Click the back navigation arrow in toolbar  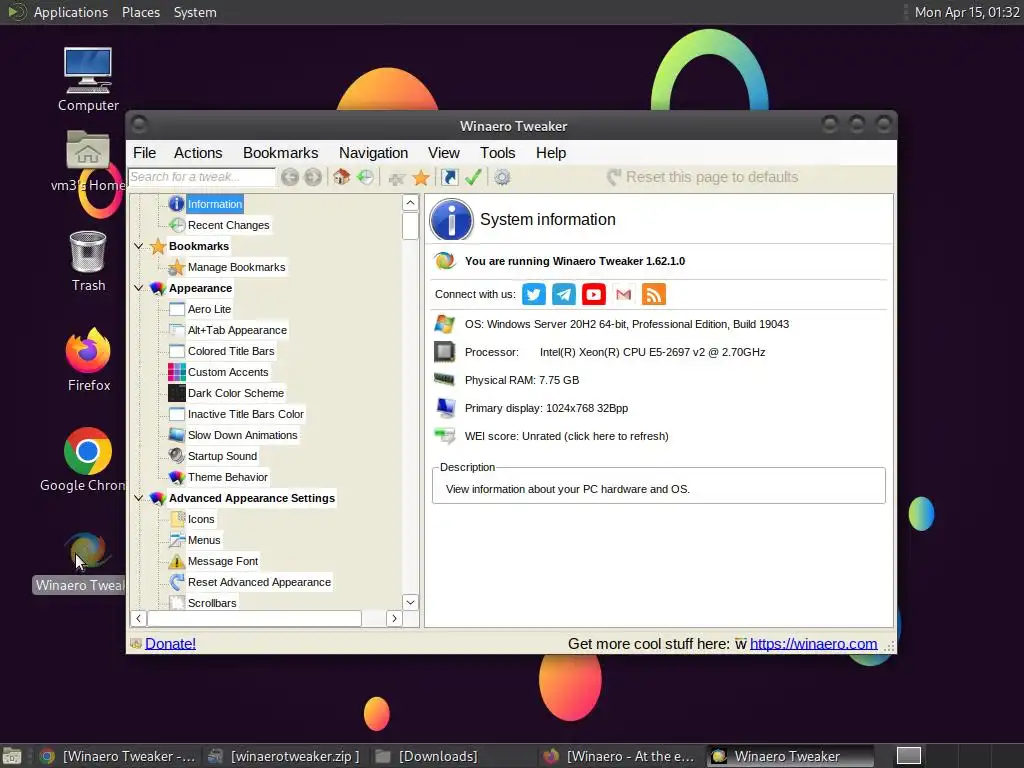pos(290,177)
